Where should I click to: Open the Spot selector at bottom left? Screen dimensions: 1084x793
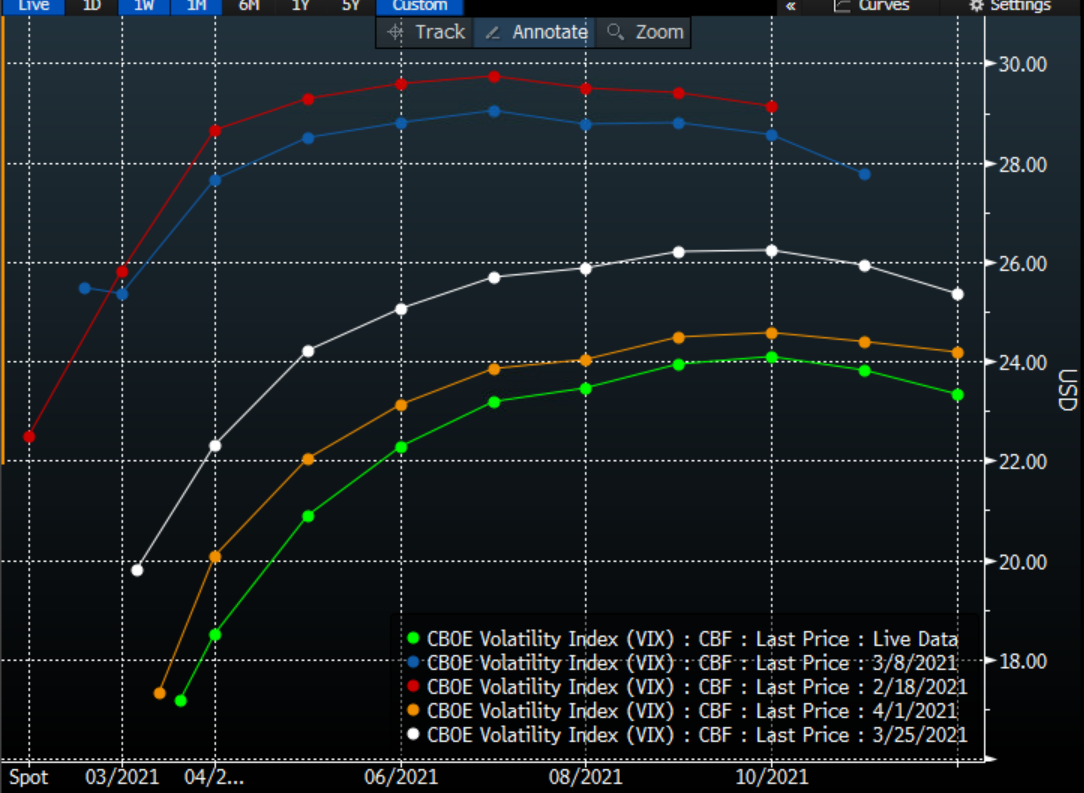point(30,777)
